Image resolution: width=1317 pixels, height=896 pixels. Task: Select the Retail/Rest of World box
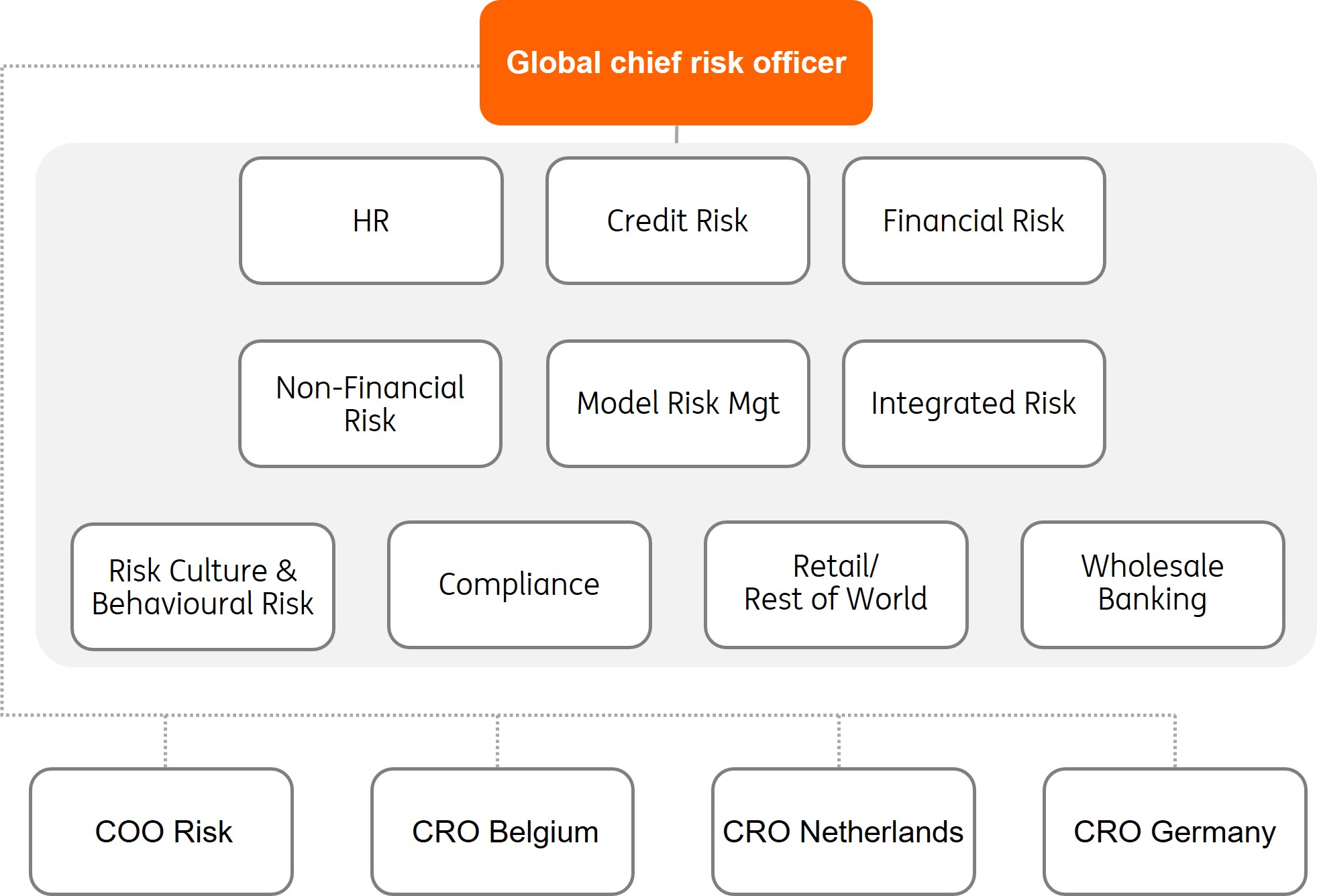pyautogui.click(x=836, y=585)
